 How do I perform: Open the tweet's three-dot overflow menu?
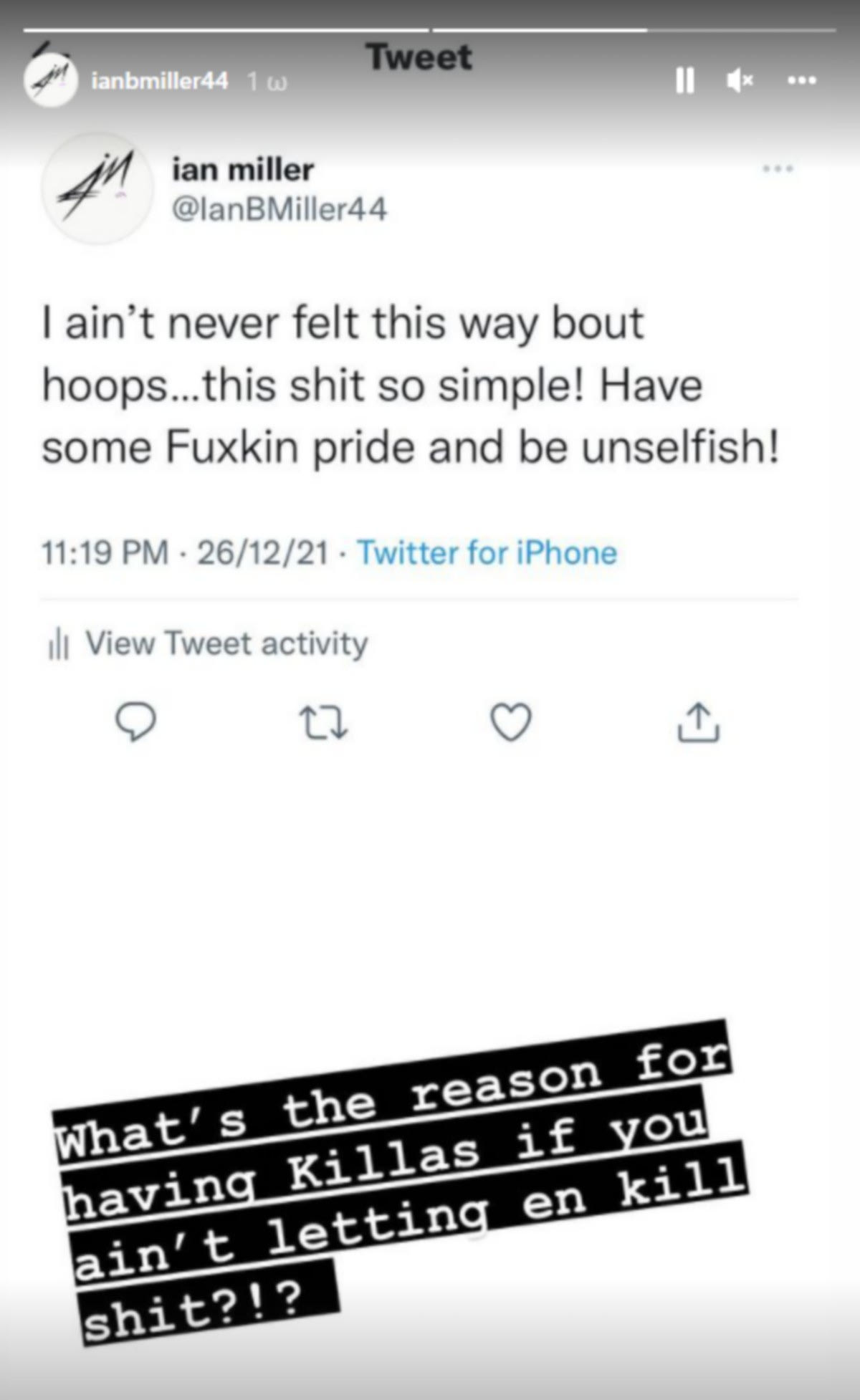click(x=778, y=170)
